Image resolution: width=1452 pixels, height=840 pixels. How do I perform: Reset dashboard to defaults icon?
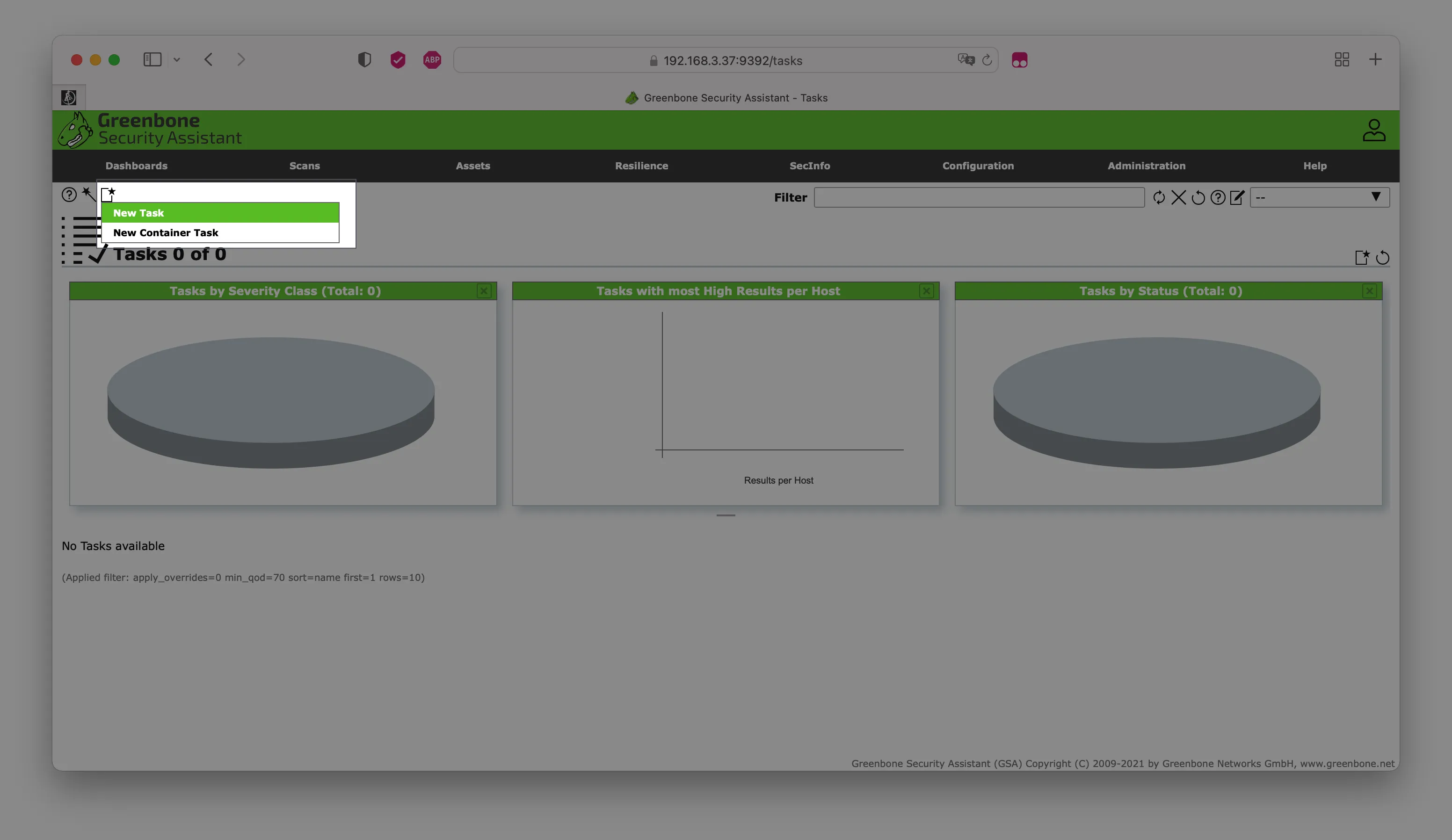coord(1382,258)
